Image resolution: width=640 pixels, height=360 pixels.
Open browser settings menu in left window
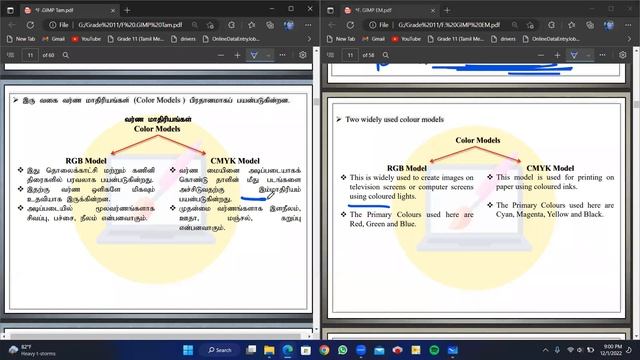click(308, 25)
